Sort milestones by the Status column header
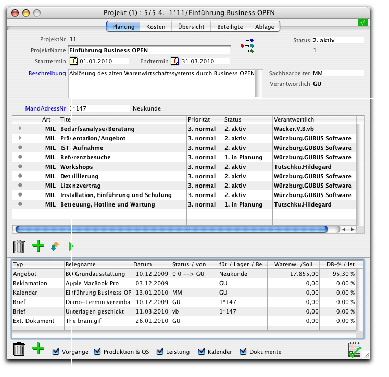 click(248, 119)
